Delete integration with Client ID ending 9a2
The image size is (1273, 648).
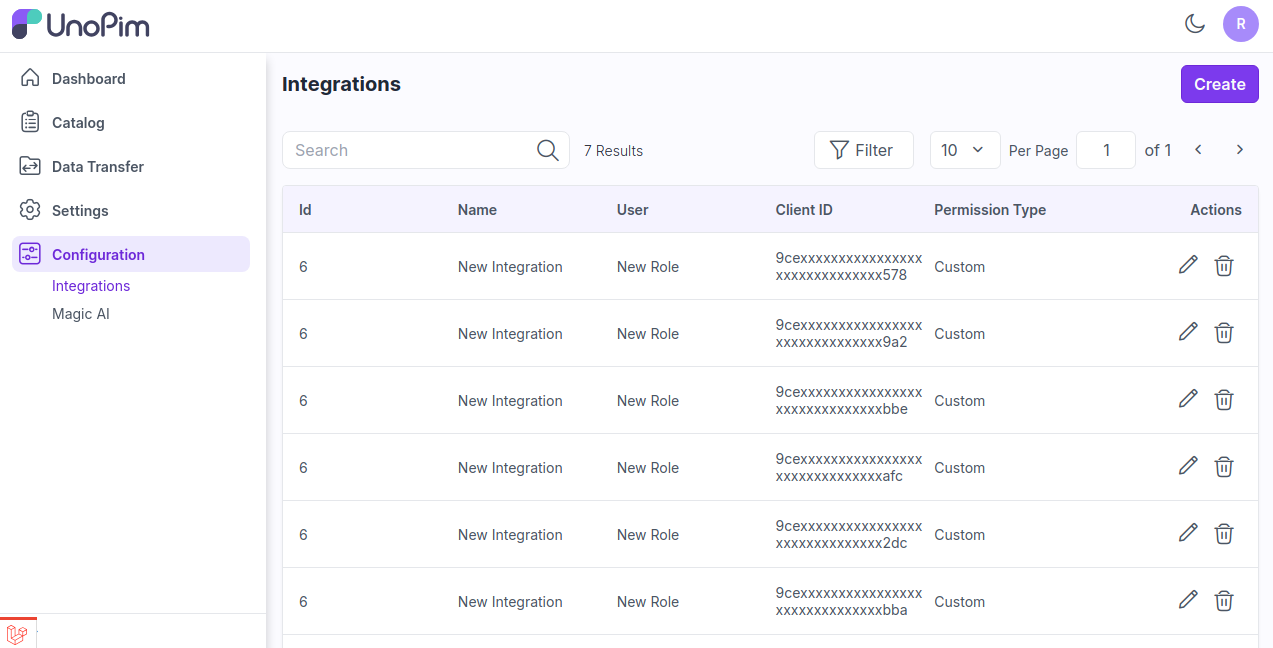(1223, 333)
